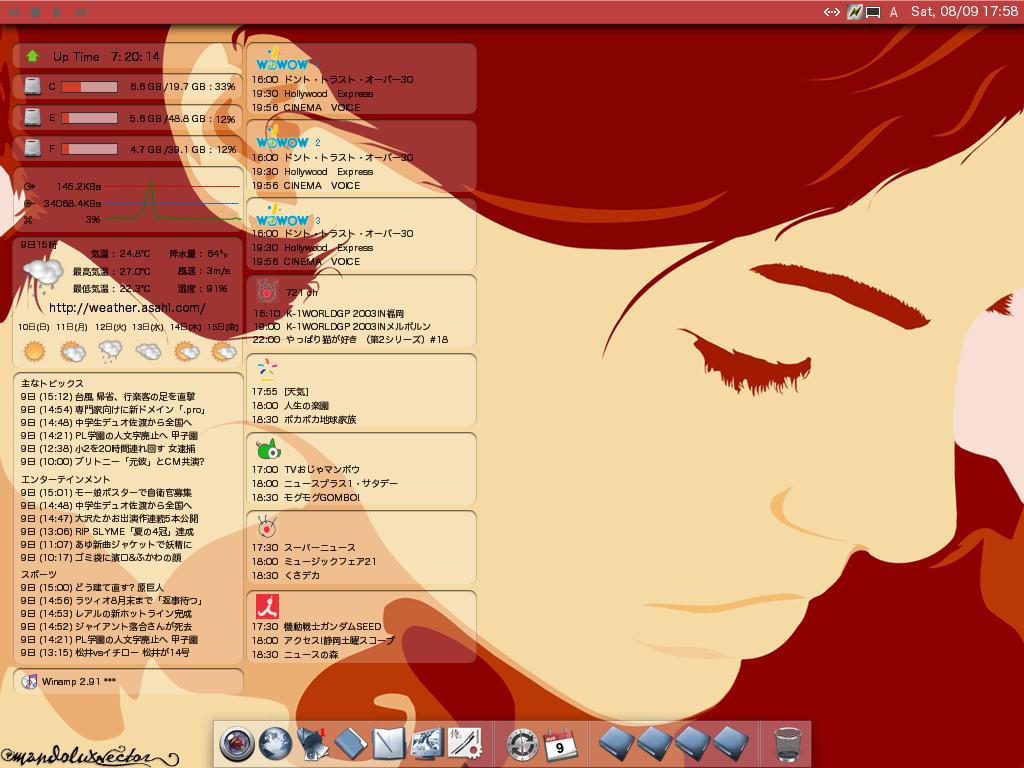This screenshot has height=768, width=1024.
Task: Open the camera lens dock application
Action: [x=236, y=743]
